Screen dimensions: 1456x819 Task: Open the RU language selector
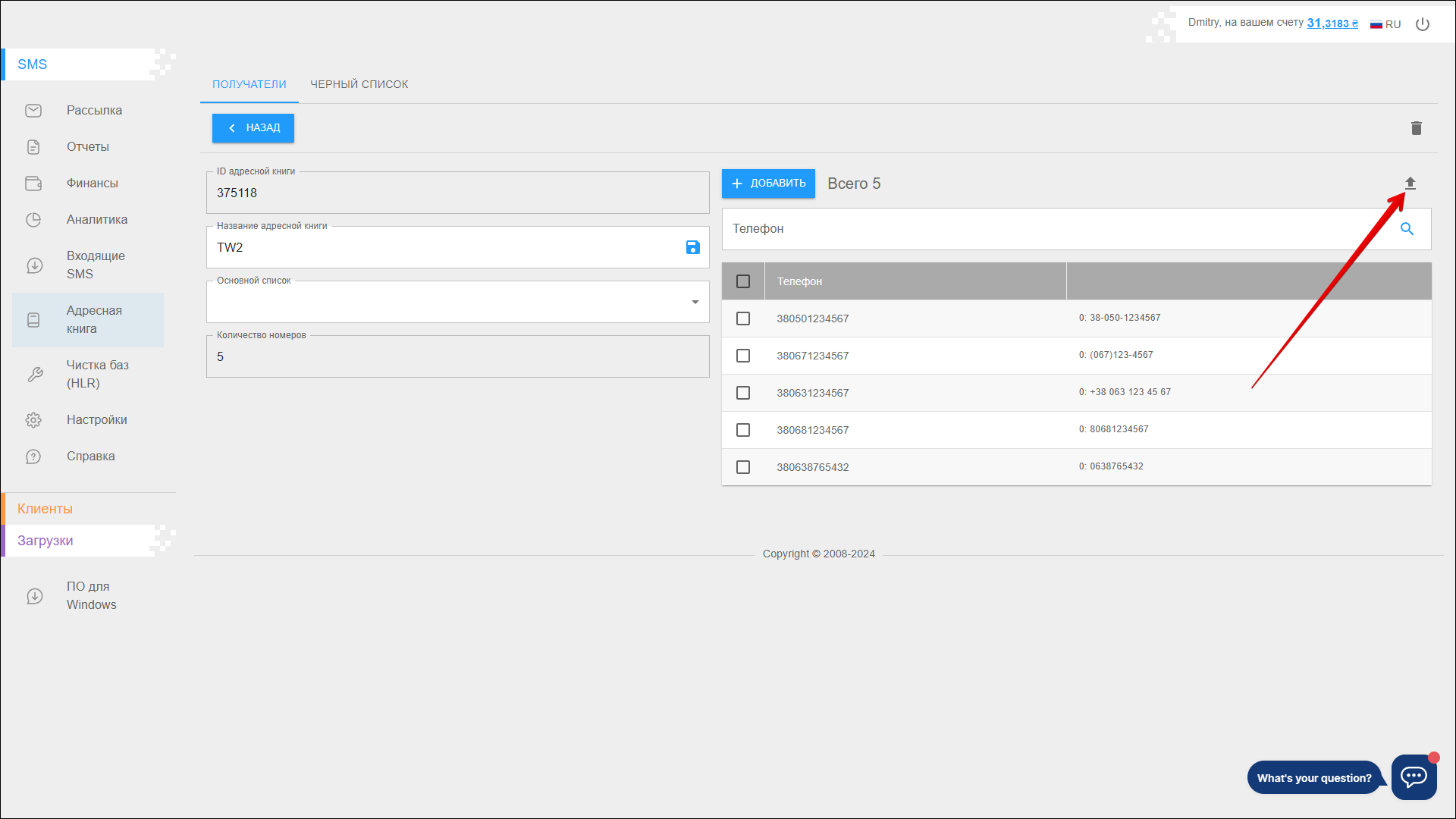coord(1385,24)
